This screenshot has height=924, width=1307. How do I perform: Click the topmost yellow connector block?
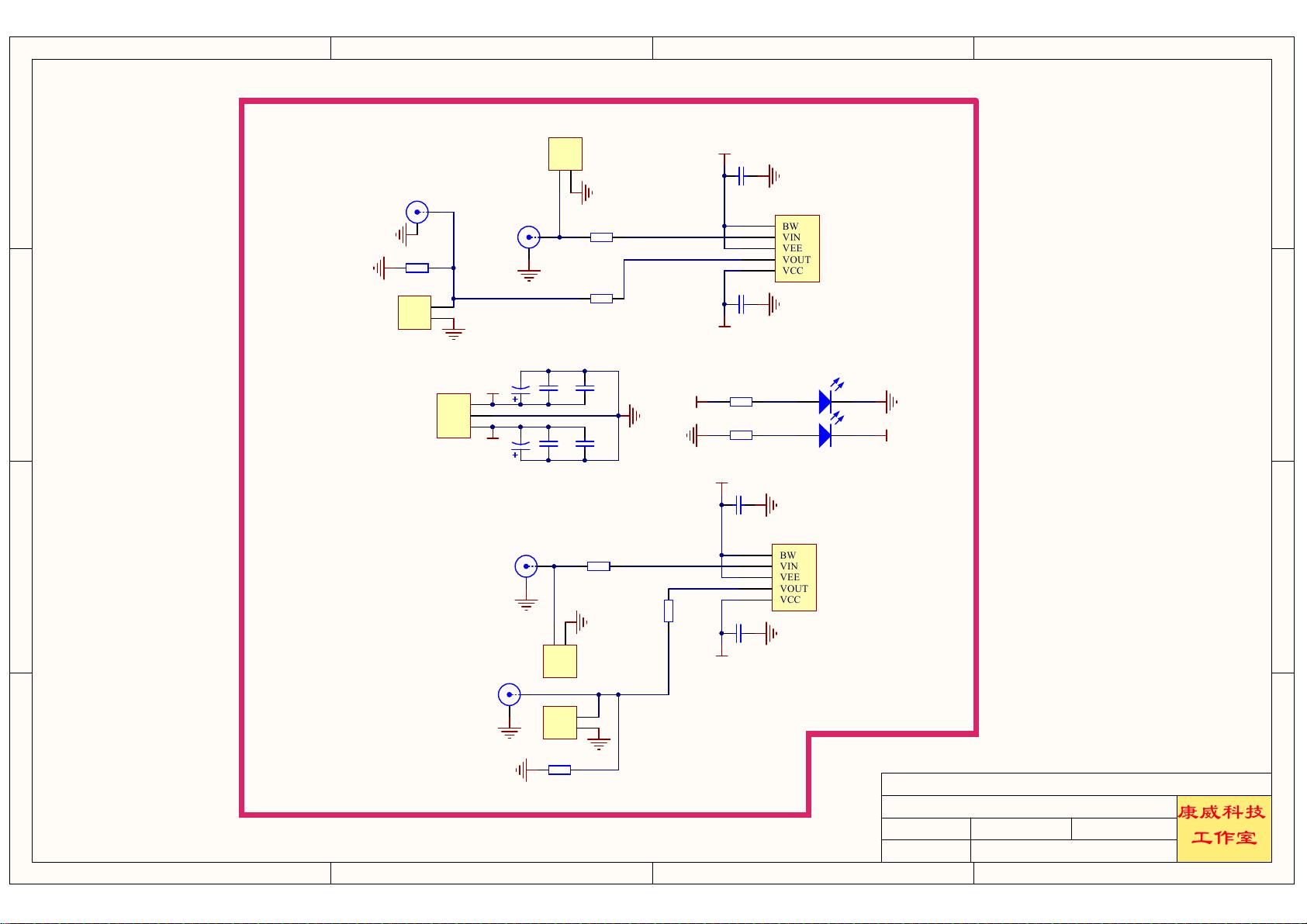[565, 154]
